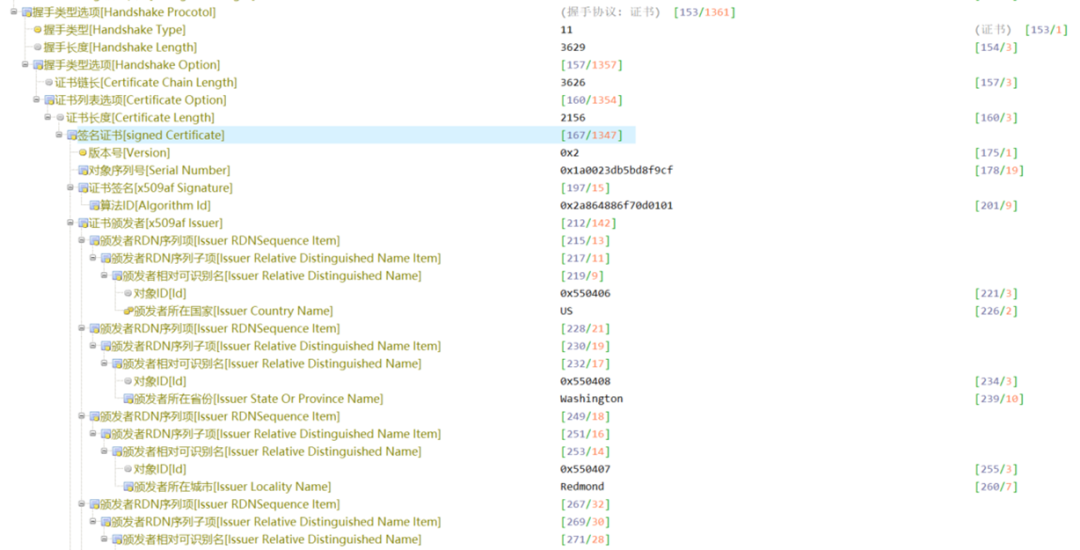Click the algorithm value 0x2a864886f70d0101
This screenshot has width=1080, height=550.
pos(616,206)
